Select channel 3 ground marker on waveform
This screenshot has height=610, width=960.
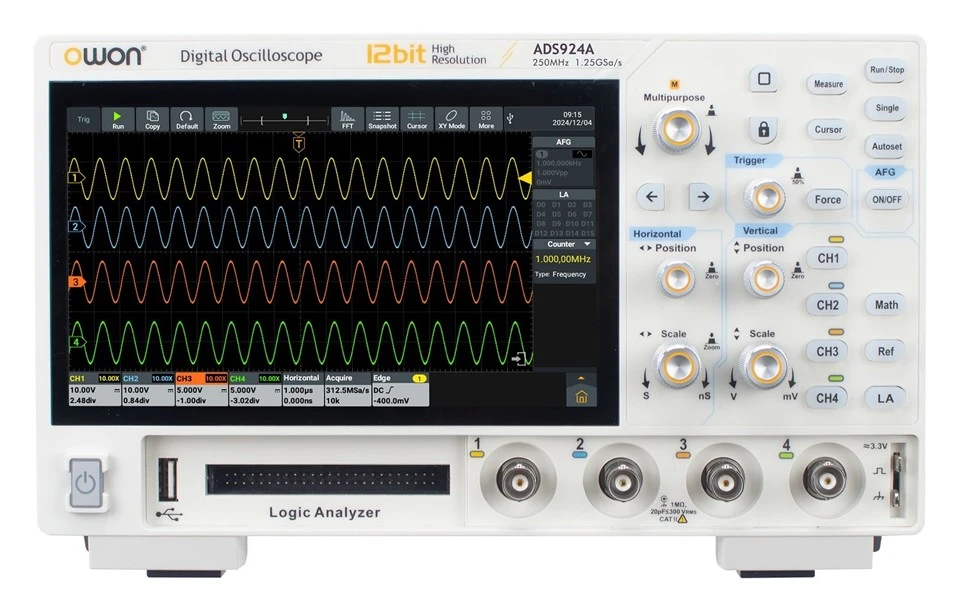click(76, 282)
